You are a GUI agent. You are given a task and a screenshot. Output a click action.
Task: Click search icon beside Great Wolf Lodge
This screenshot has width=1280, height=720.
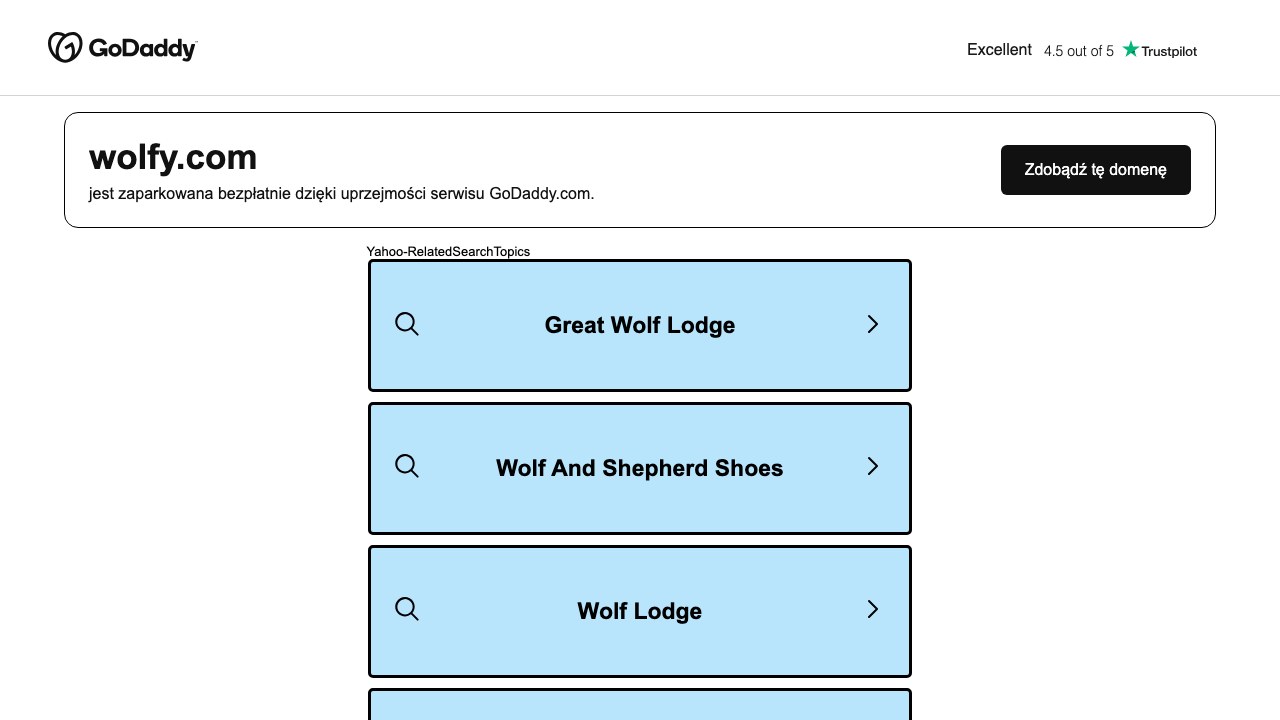click(407, 324)
